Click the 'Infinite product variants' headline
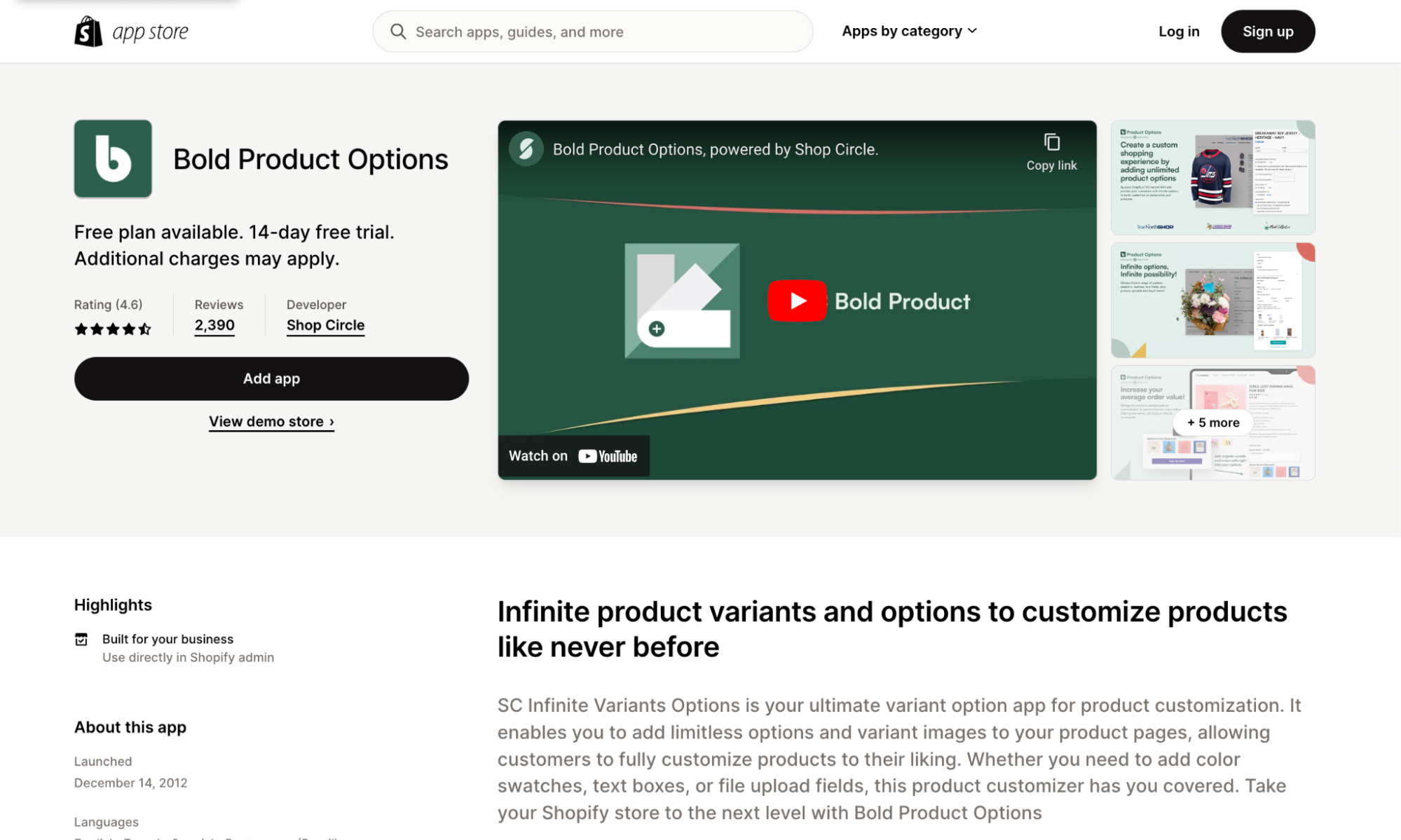Screen dimensions: 1401x840 coord(892,629)
